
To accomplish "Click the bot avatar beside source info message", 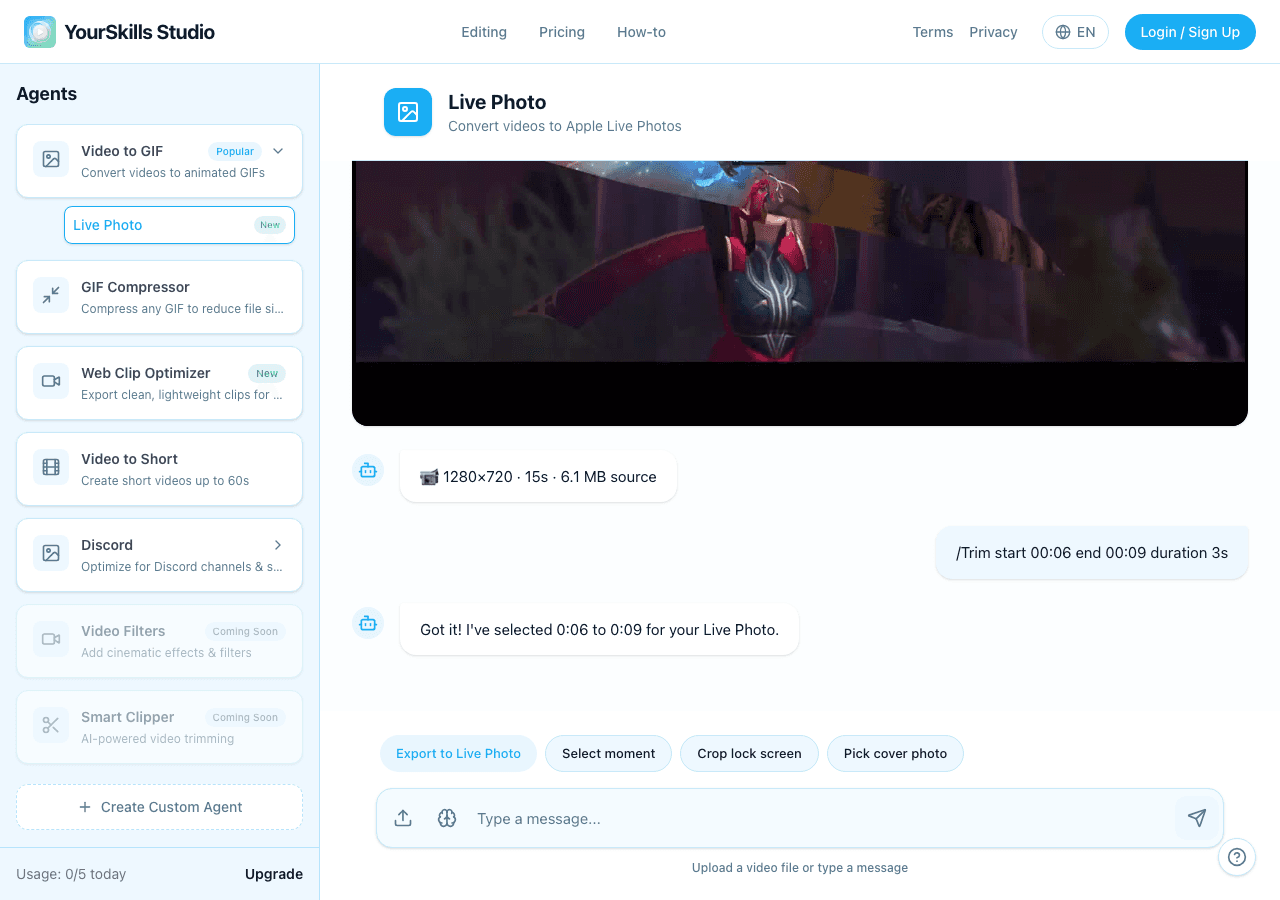I will click(x=368, y=470).
